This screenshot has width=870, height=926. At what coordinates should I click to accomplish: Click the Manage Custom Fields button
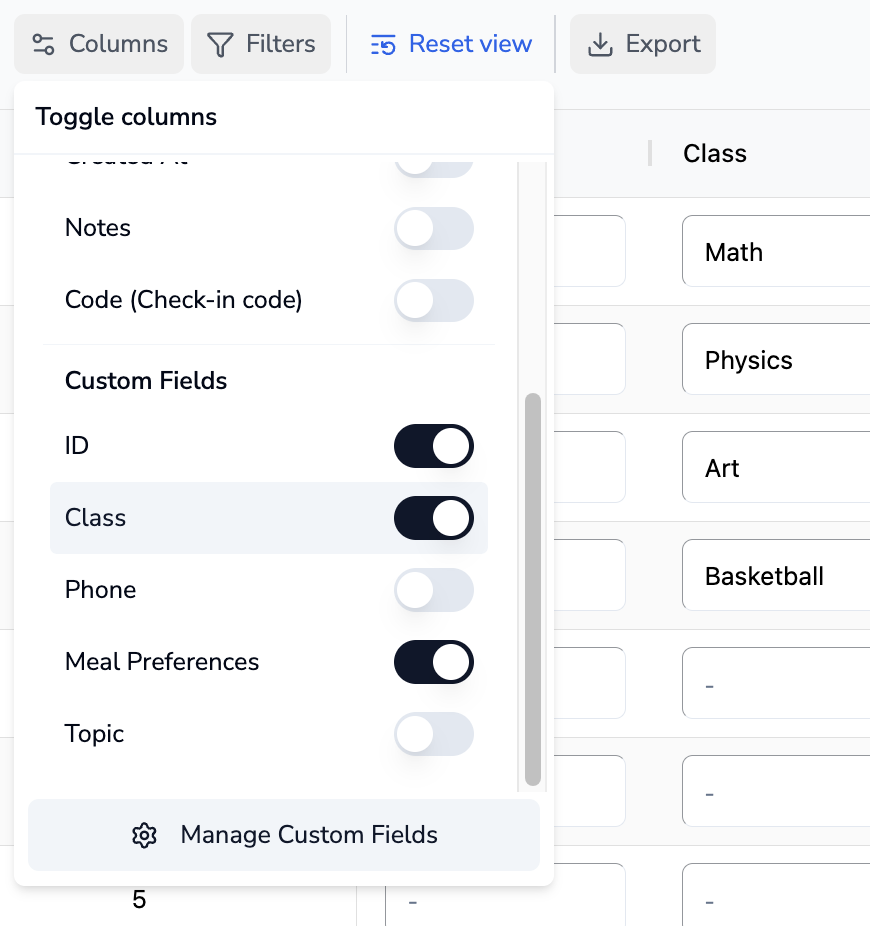(284, 835)
